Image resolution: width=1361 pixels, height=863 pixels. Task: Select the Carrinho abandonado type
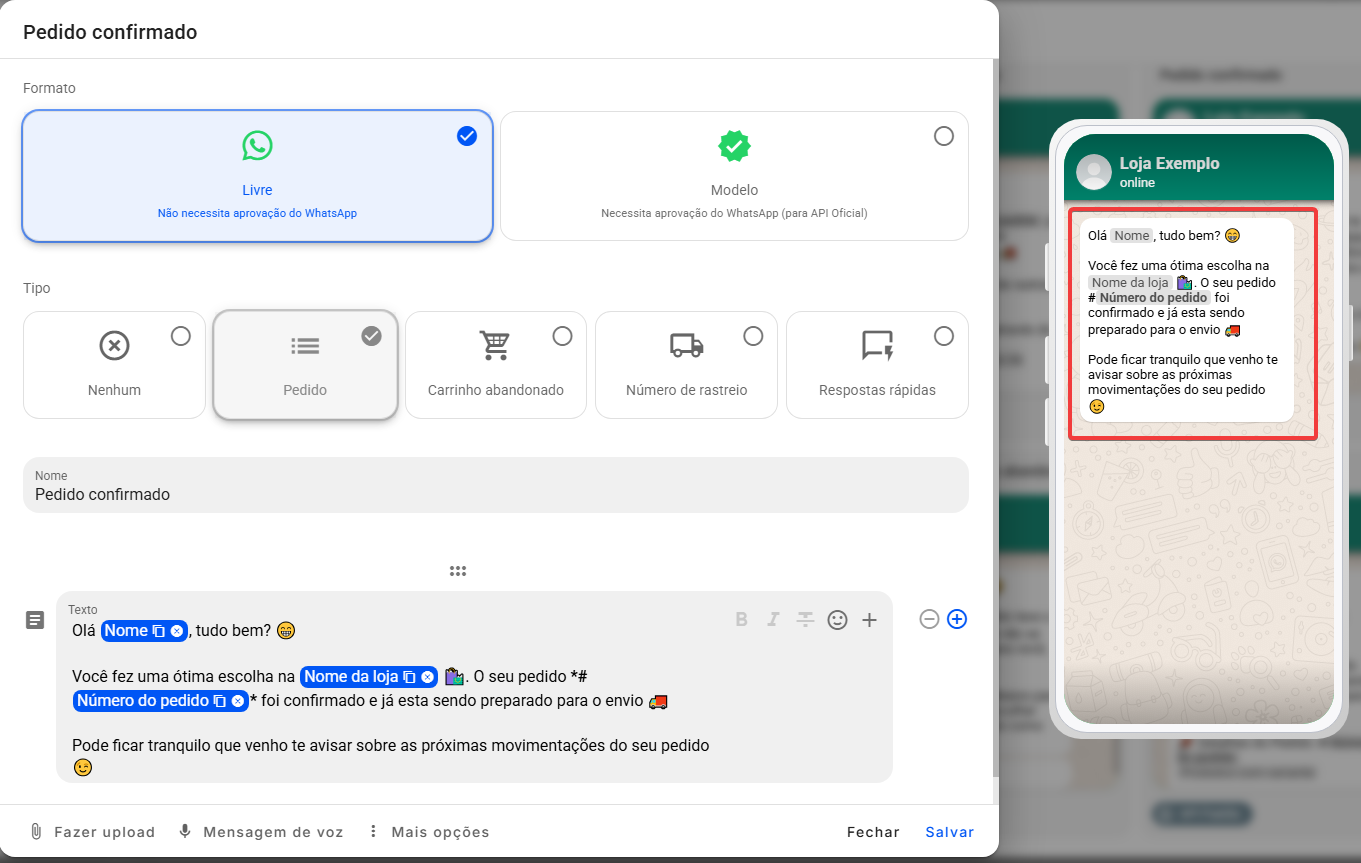tap(496, 364)
